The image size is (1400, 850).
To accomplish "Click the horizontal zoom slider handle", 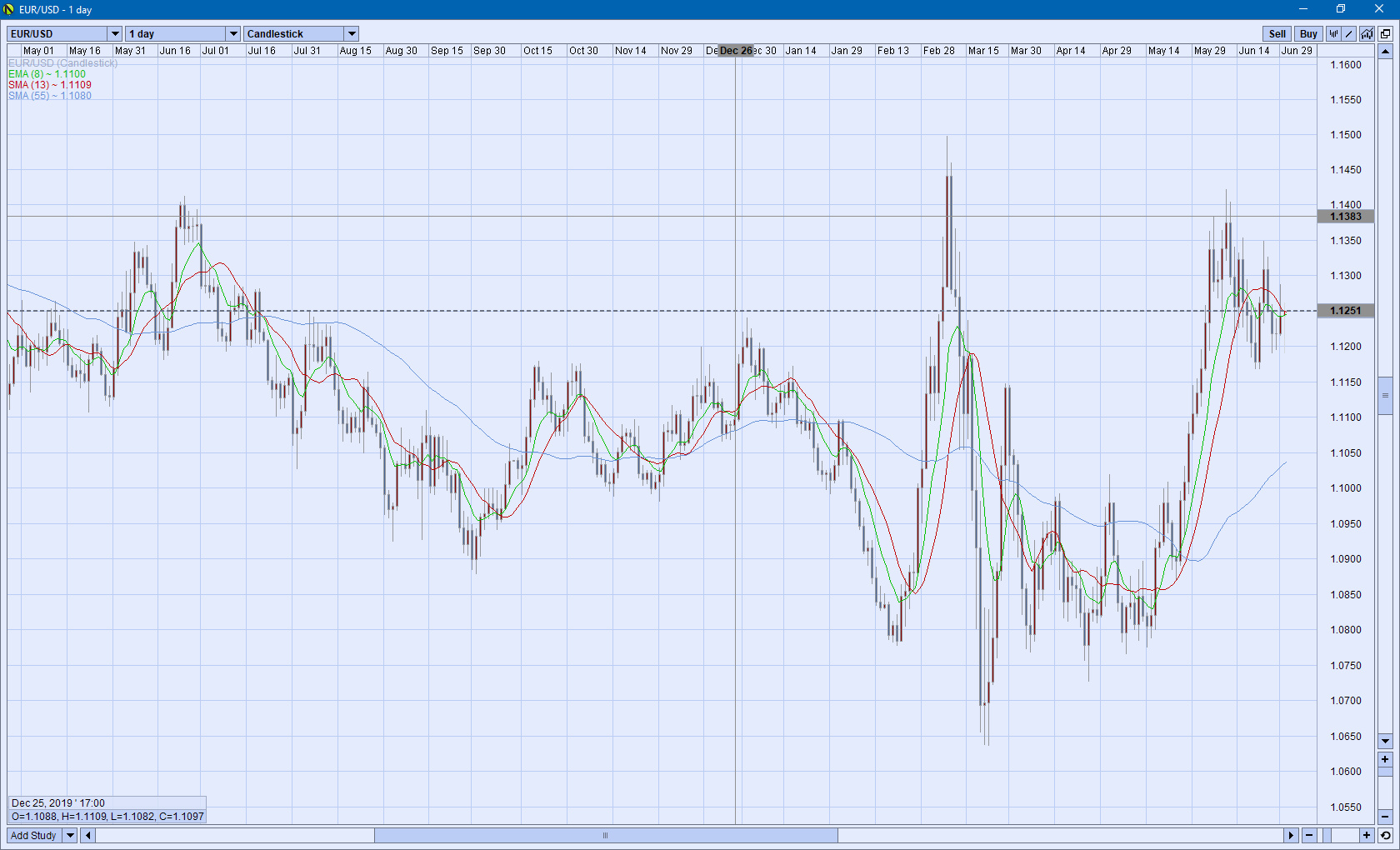I will pos(1327,836).
